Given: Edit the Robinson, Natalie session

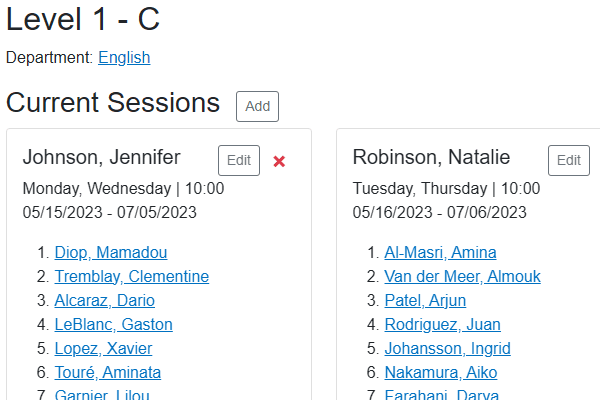Looking at the screenshot, I should (569, 160).
